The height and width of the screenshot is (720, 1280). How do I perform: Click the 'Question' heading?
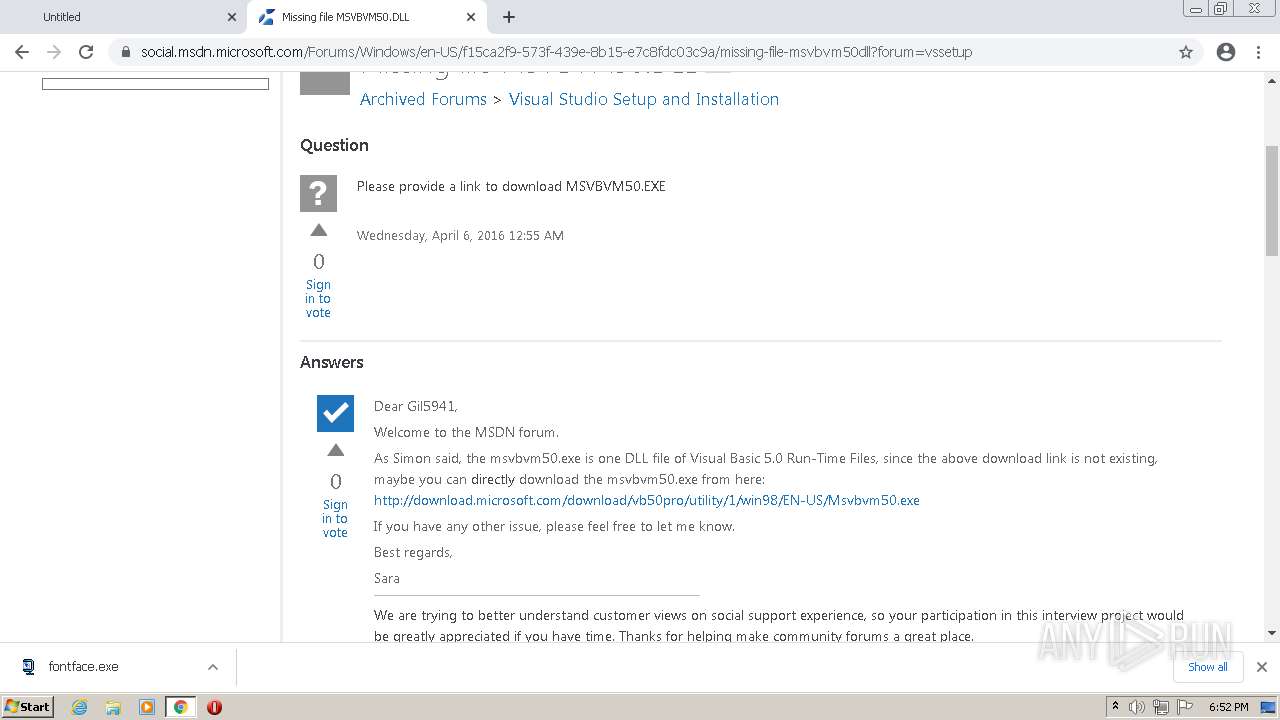click(x=334, y=145)
